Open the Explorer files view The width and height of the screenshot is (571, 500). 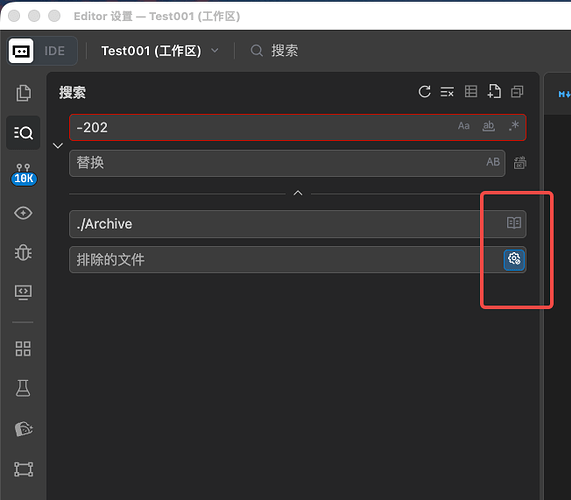23,93
